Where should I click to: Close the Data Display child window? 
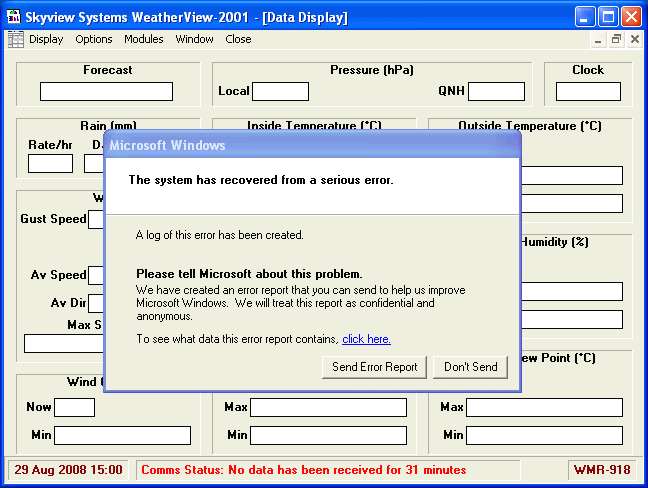tap(635, 40)
